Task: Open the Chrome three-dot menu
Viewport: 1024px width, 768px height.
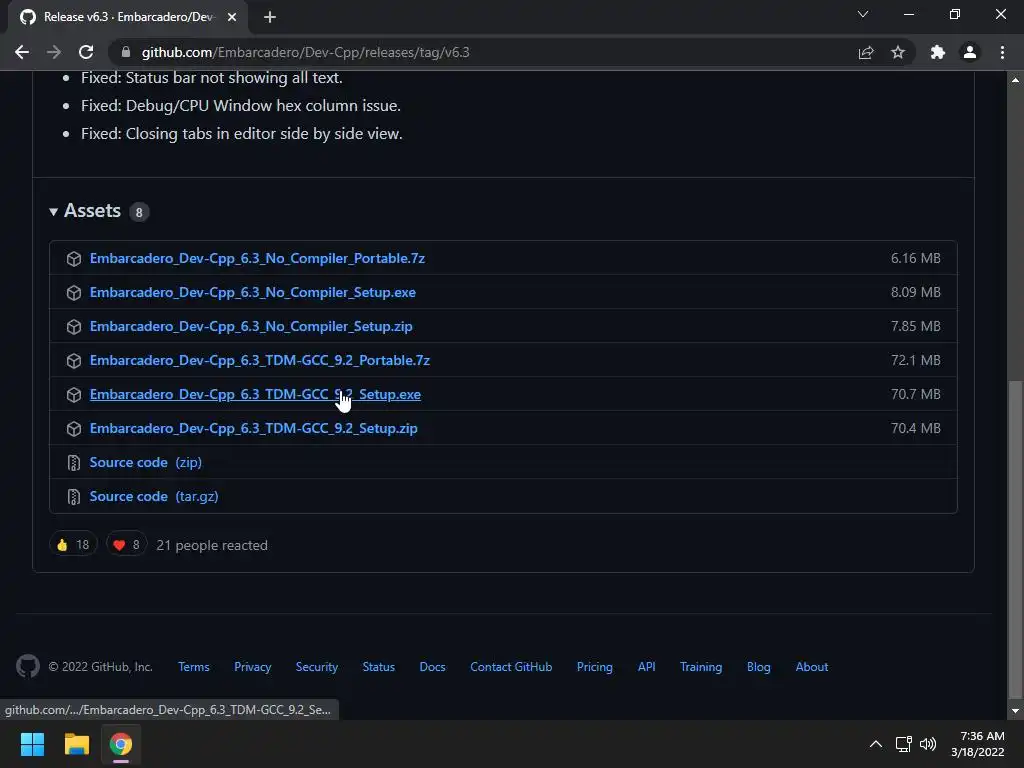Action: tap(1002, 52)
